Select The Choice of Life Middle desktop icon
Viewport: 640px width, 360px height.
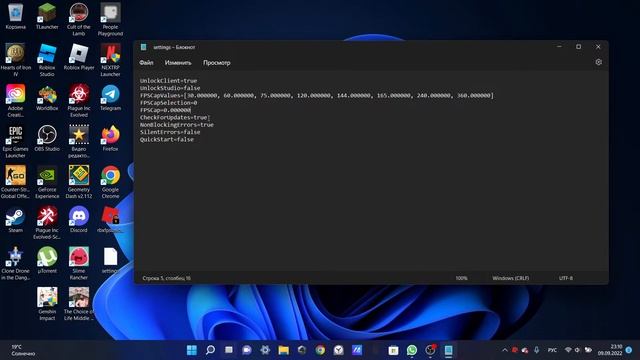pos(79,304)
